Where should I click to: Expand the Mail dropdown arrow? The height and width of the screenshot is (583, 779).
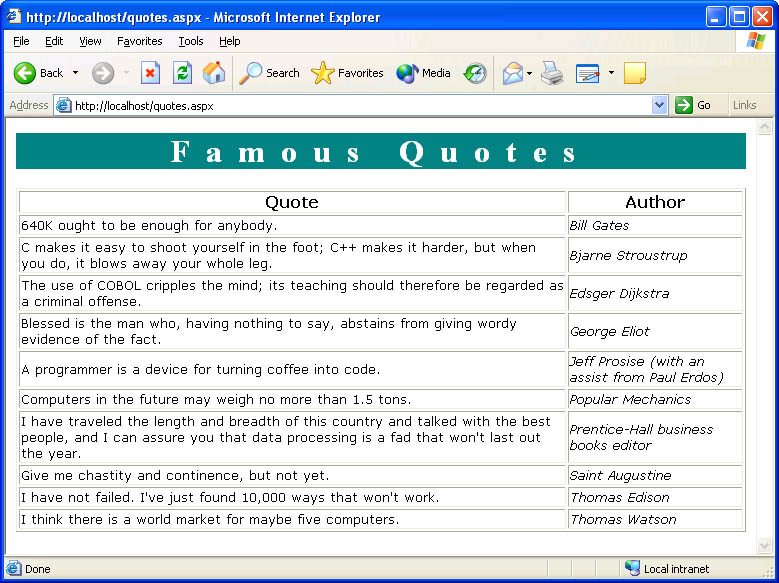530,74
